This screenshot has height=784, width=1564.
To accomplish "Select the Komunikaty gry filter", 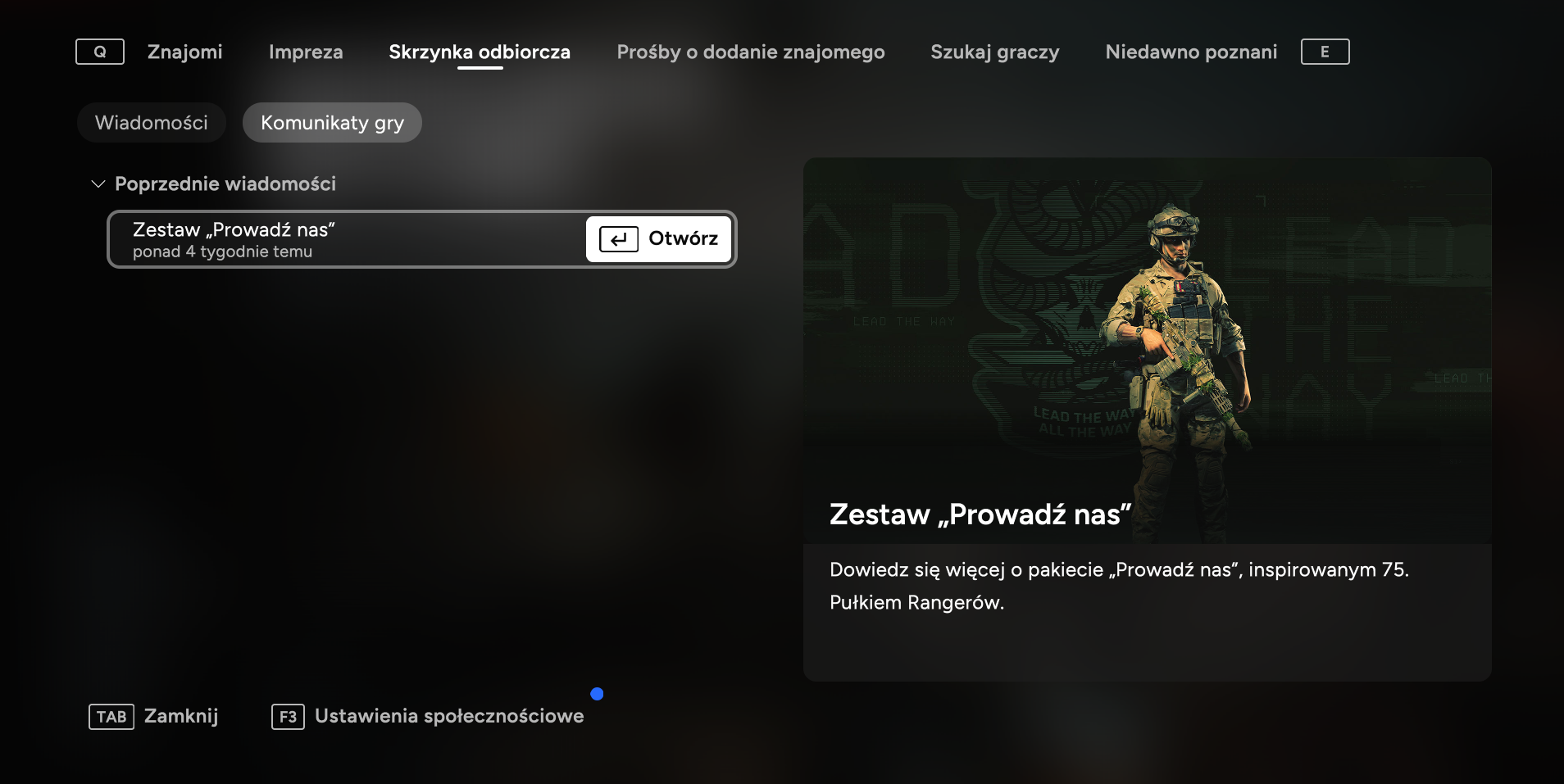I will [332, 123].
